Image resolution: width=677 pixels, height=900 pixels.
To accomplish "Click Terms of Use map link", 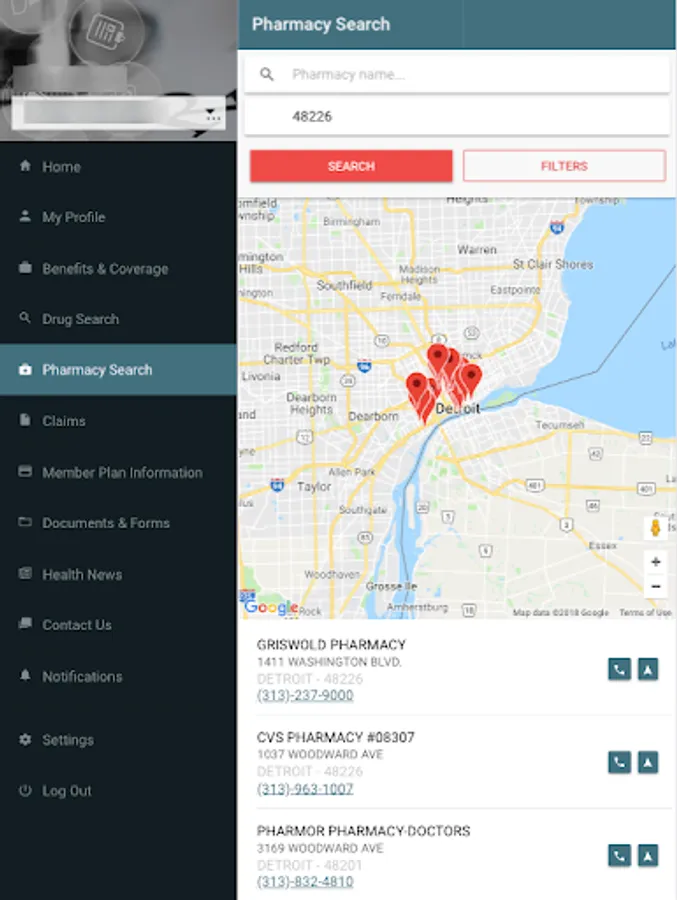I will click(x=645, y=612).
